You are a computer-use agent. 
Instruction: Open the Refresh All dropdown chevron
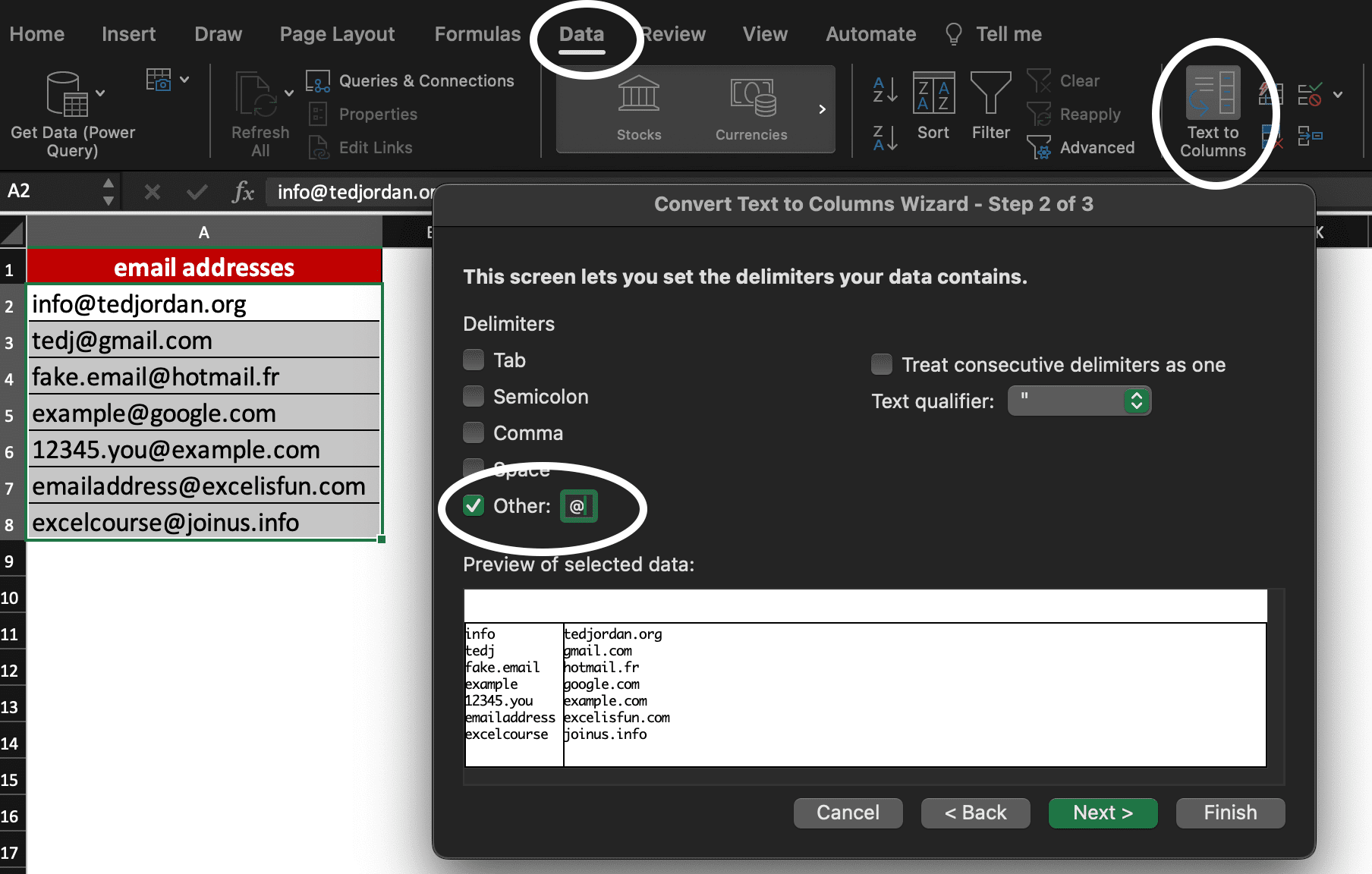click(288, 93)
